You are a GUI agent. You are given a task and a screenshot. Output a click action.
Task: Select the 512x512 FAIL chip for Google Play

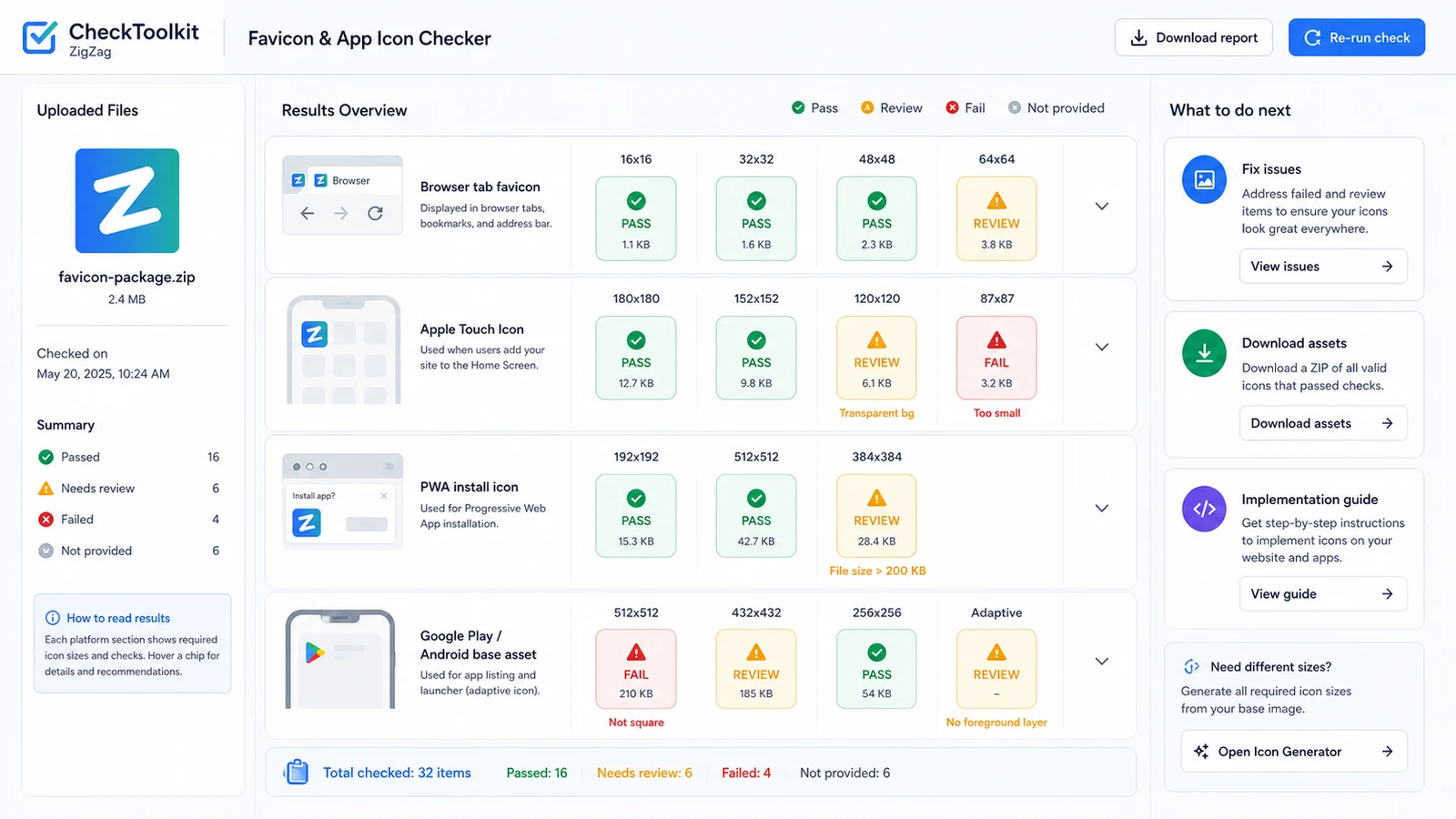636,669
